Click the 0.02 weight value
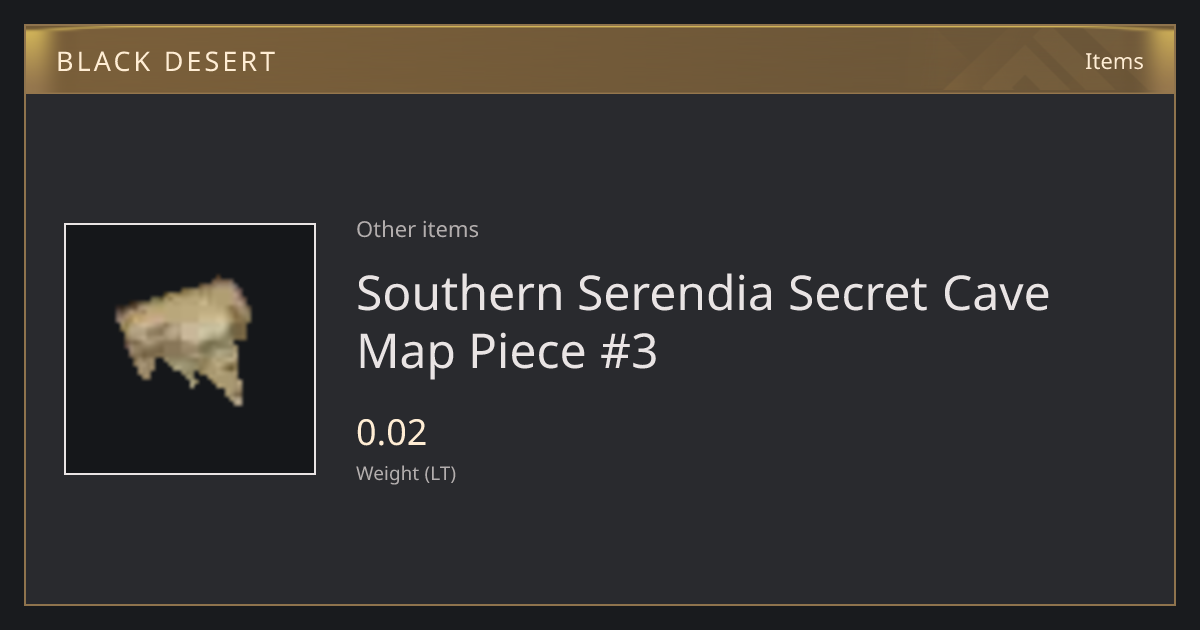The width and height of the screenshot is (1200, 630). point(391,432)
